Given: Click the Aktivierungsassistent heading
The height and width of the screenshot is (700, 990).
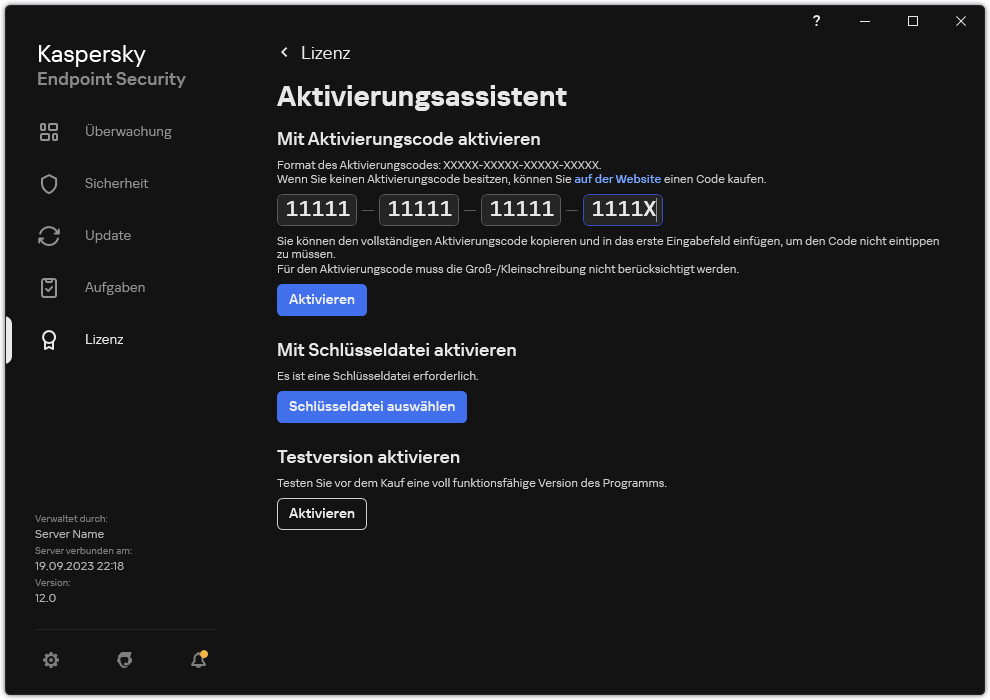Looking at the screenshot, I should coord(422,97).
